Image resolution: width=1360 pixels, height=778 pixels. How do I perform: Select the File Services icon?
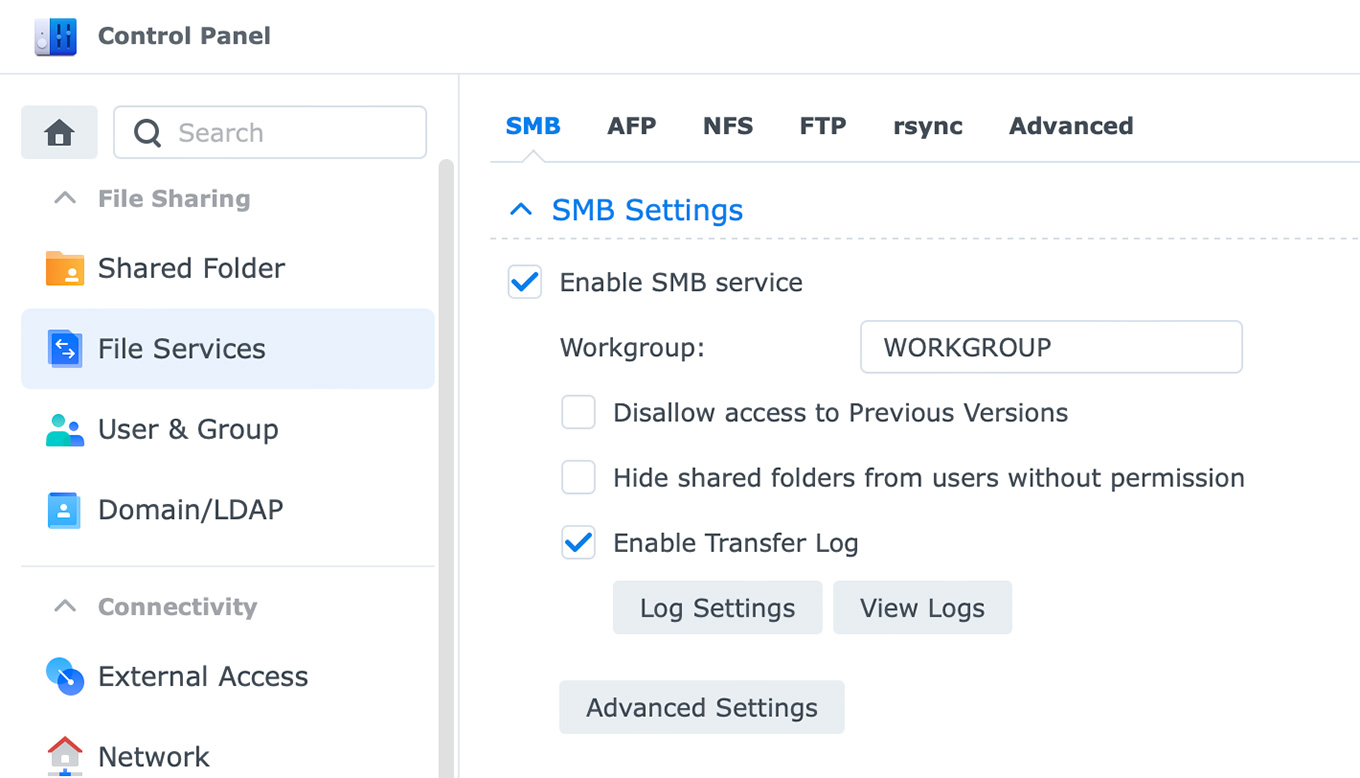[x=65, y=349]
